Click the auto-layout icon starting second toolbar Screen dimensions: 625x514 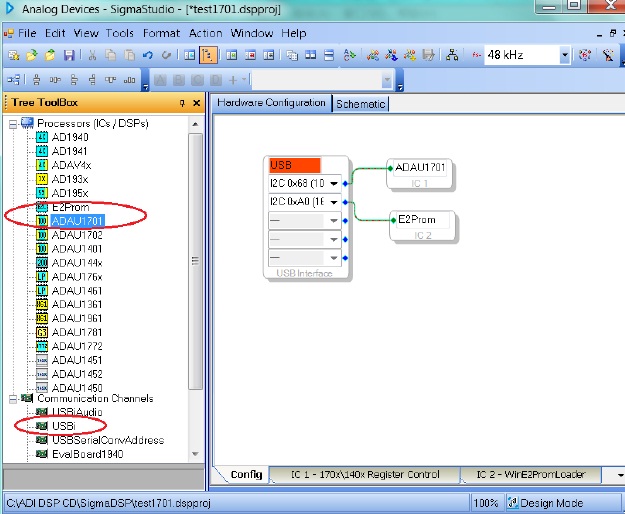tap(14, 80)
